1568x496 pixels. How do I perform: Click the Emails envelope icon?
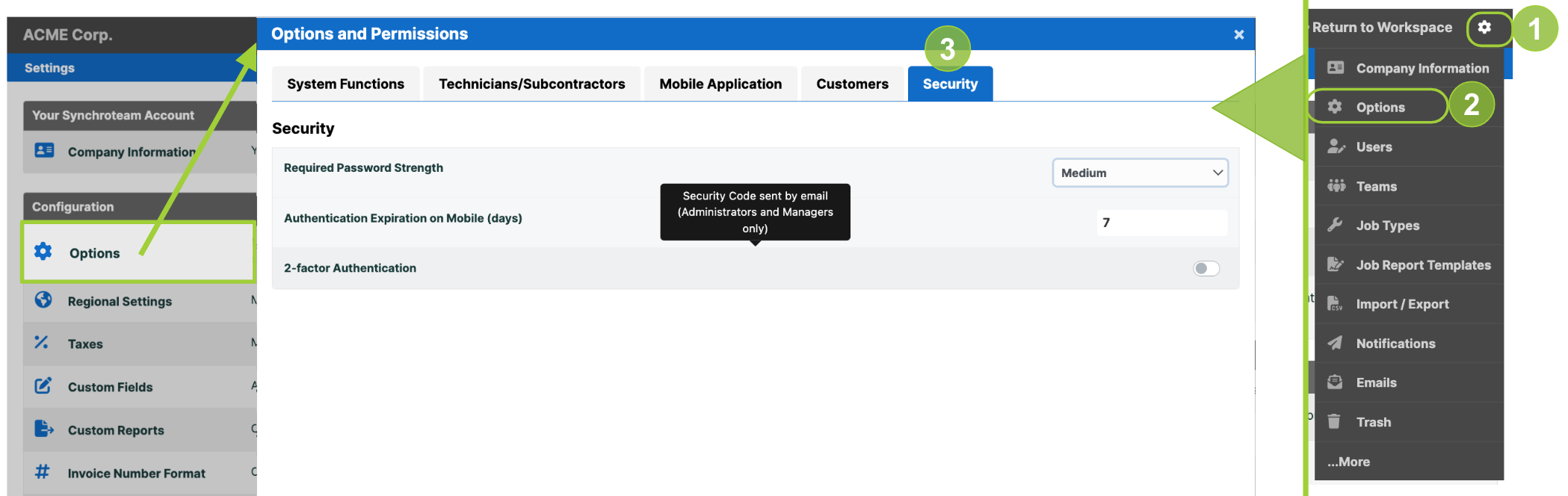click(1335, 382)
